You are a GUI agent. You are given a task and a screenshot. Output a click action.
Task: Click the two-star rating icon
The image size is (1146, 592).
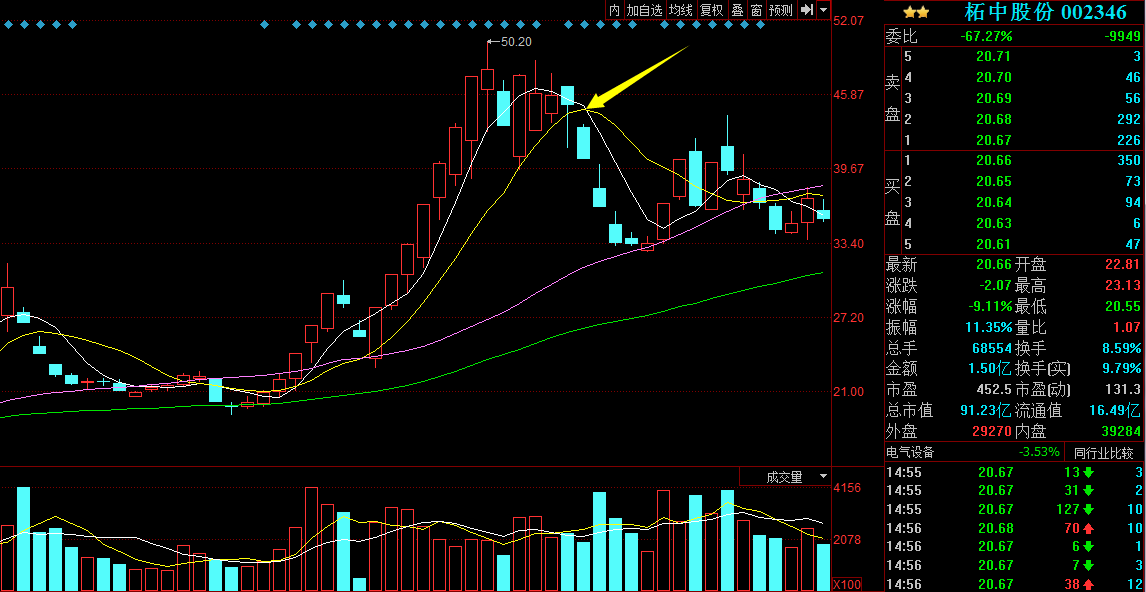click(916, 12)
